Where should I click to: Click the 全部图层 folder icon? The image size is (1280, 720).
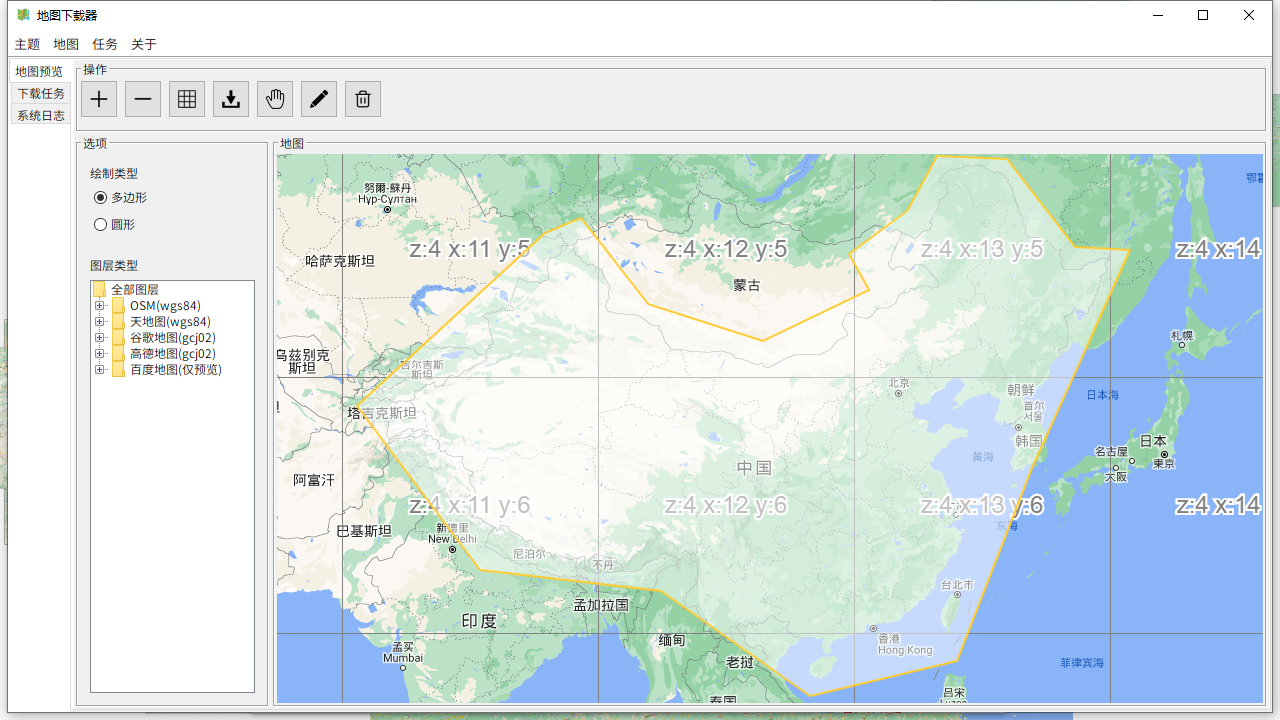(x=99, y=289)
